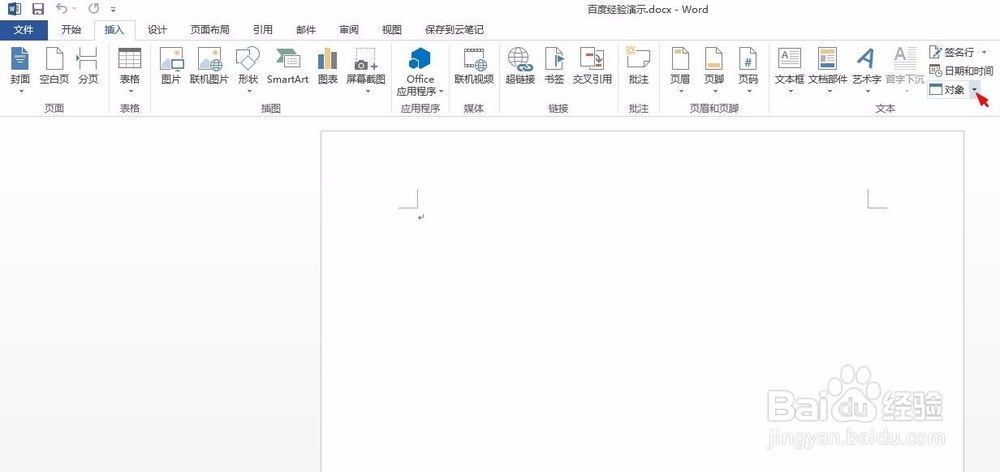The image size is (1000, 472).
Task: Insert online pictures with 联机图片
Action: tap(209, 66)
